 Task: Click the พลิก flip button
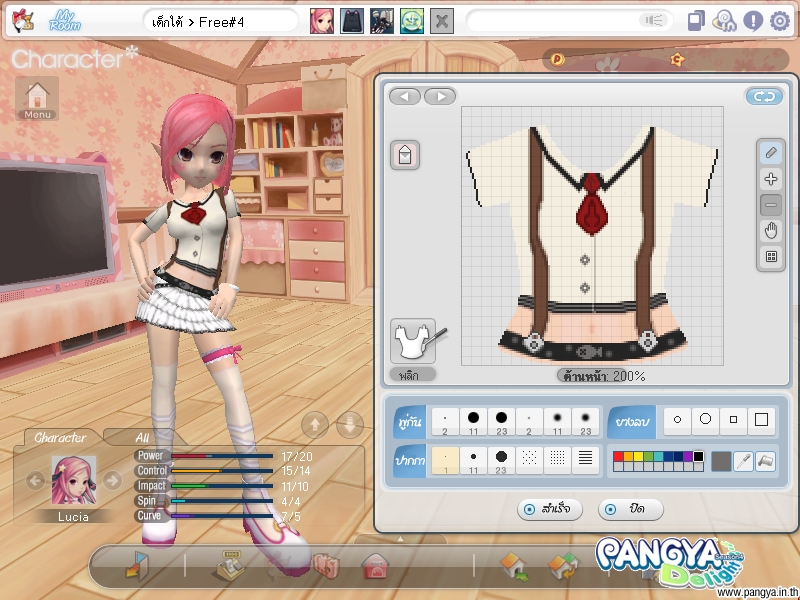[x=413, y=375]
